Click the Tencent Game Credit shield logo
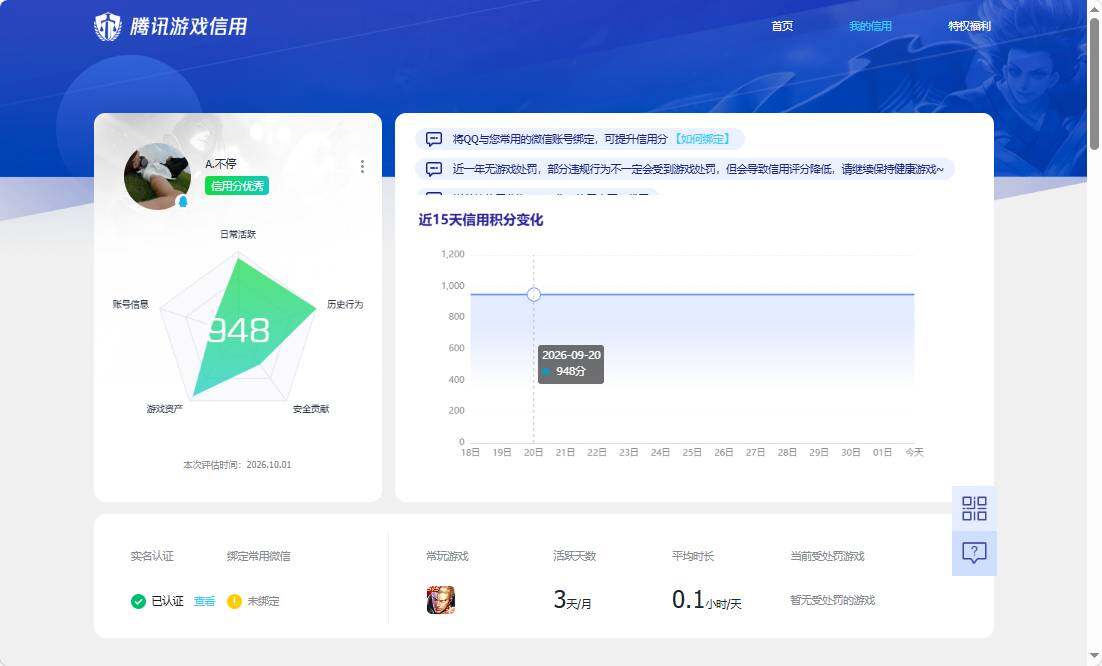Image resolution: width=1102 pixels, height=666 pixels. [x=108, y=27]
